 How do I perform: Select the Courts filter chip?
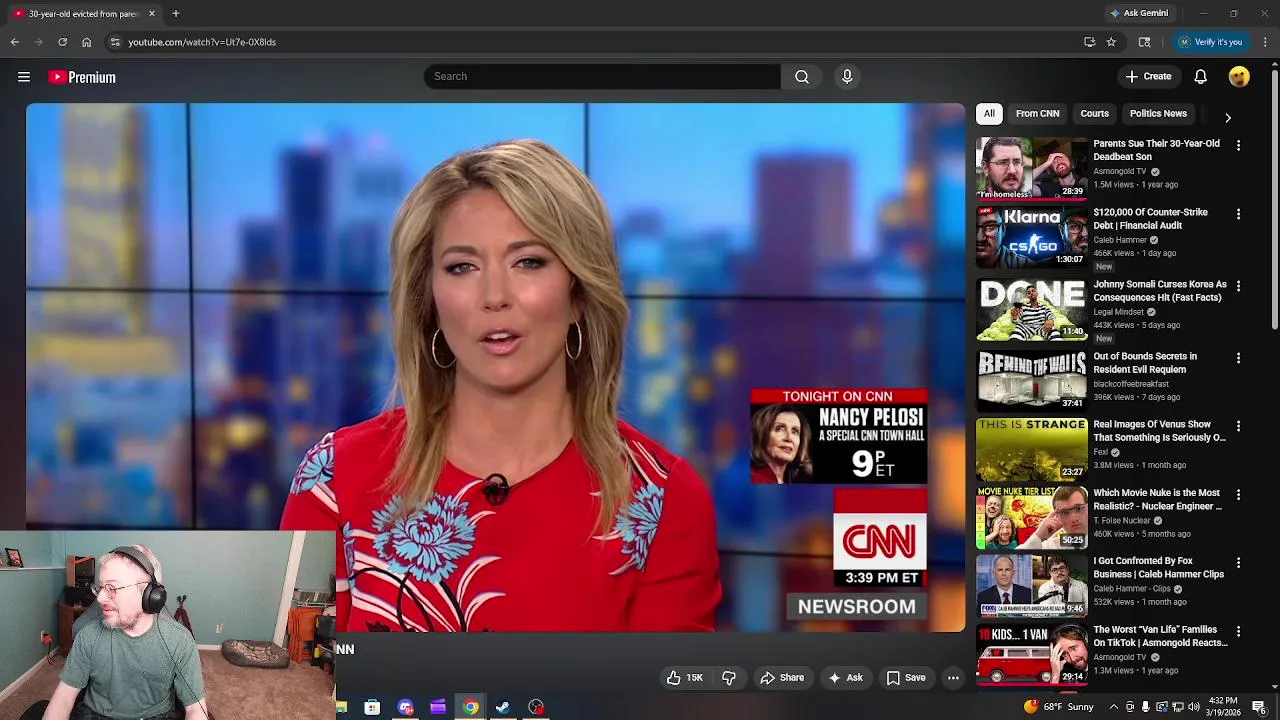[x=1094, y=114]
